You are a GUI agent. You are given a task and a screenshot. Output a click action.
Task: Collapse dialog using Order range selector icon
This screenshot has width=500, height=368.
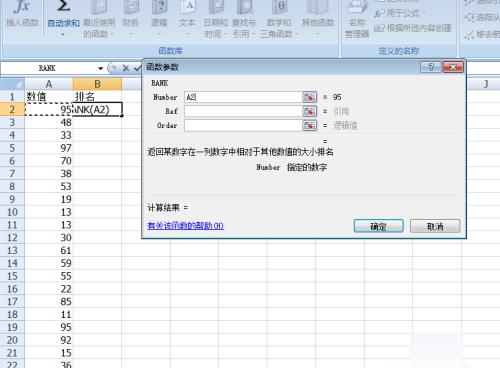310,125
